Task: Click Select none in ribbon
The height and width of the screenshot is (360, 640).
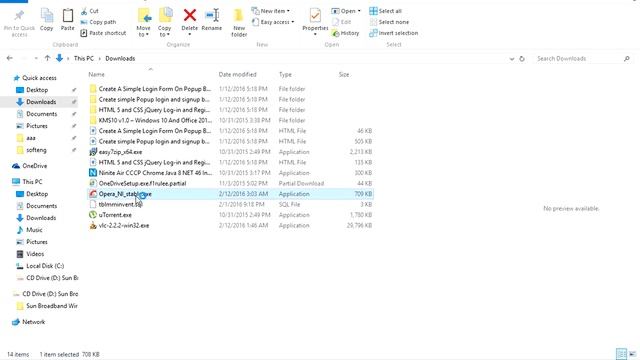Action: [x=389, y=22]
